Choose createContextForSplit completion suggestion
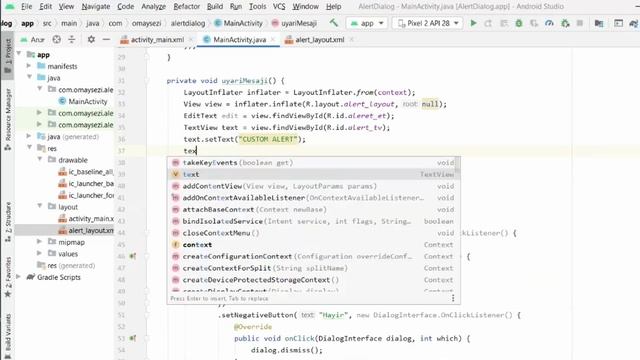The image size is (640, 360). tap(313, 268)
